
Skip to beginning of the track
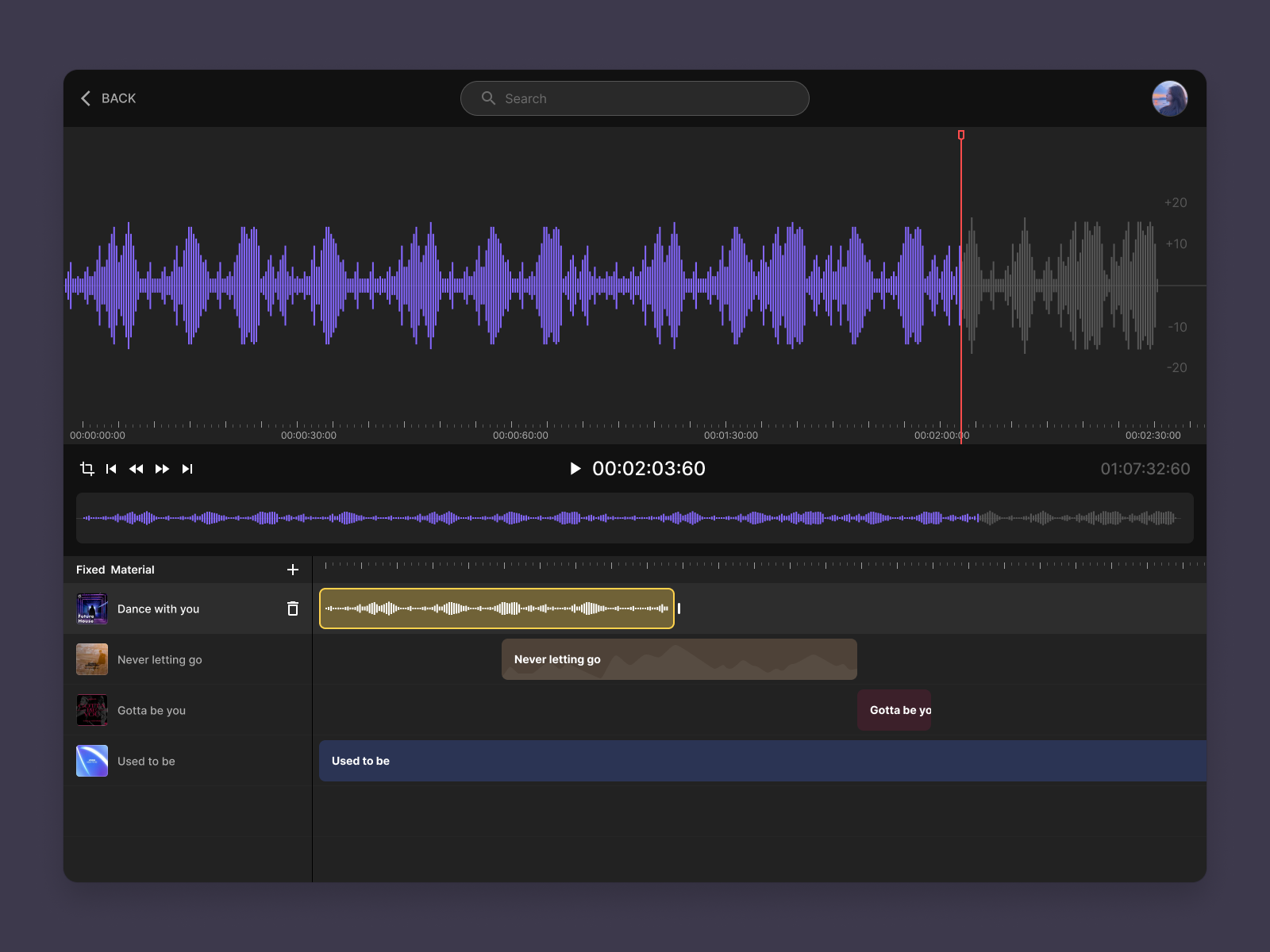(x=111, y=469)
